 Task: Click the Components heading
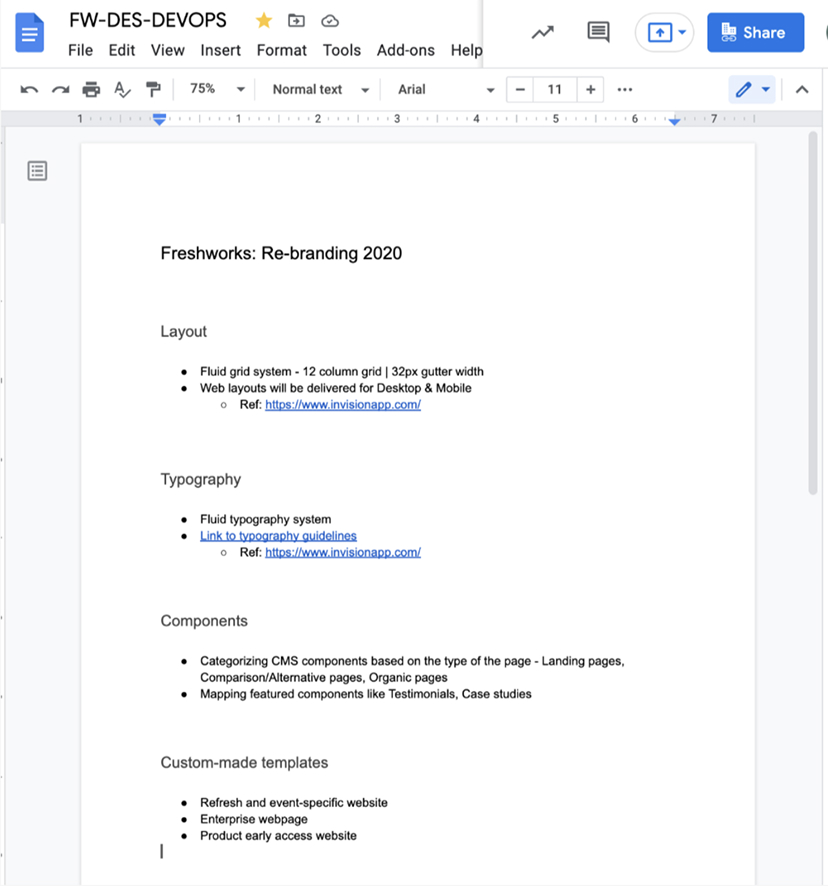pyautogui.click(x=204, y=621)
